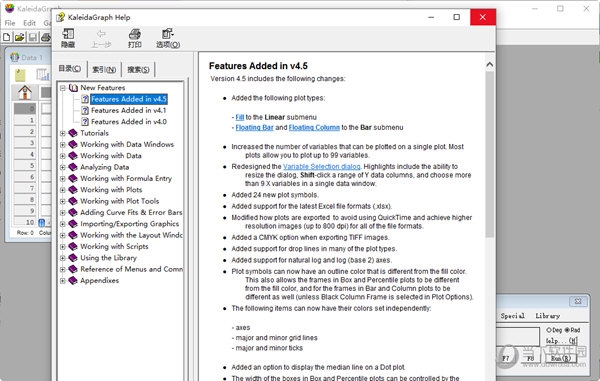This screenshot has height=381, width=600.
Task: Select the Rad radio button
Action: coord(567,330)
